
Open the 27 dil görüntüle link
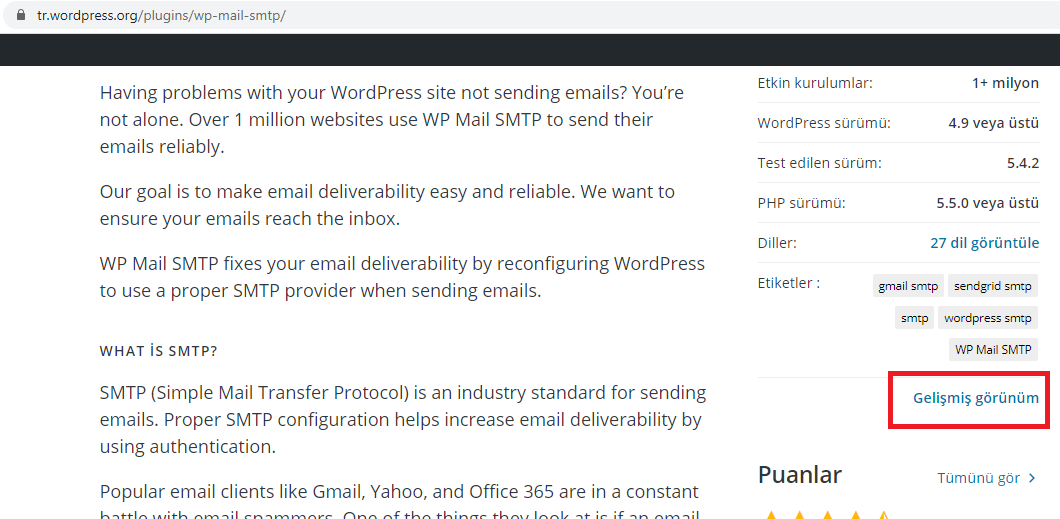[x=984, y=243]
